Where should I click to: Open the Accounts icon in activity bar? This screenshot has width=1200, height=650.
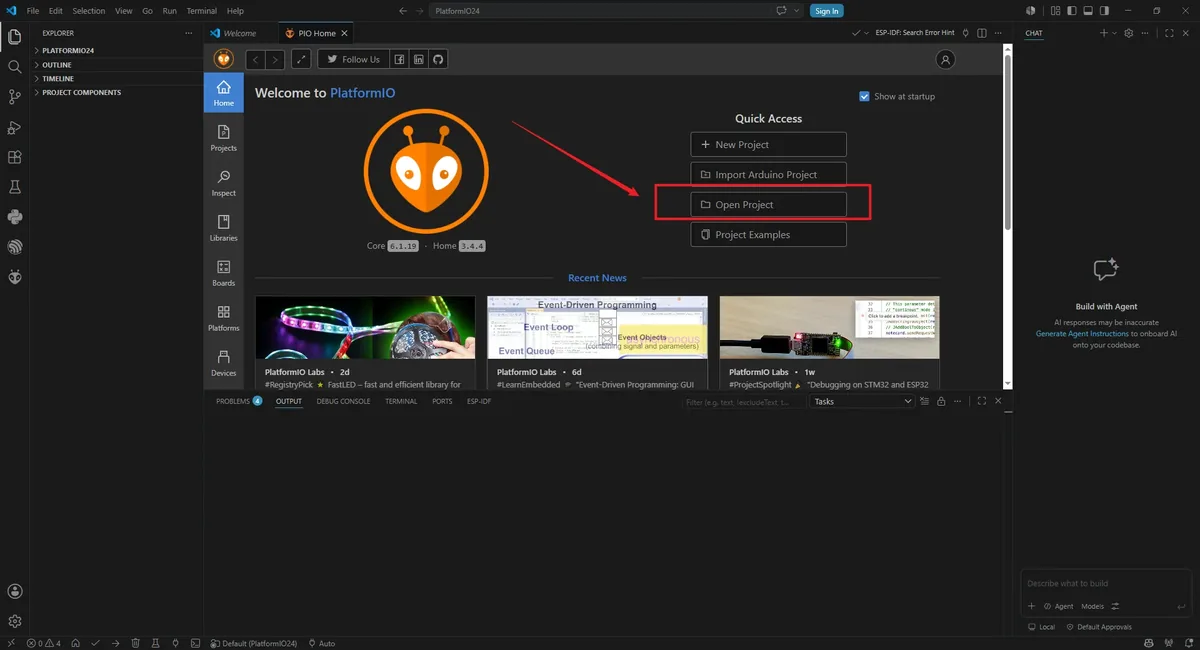click(14, 592)
